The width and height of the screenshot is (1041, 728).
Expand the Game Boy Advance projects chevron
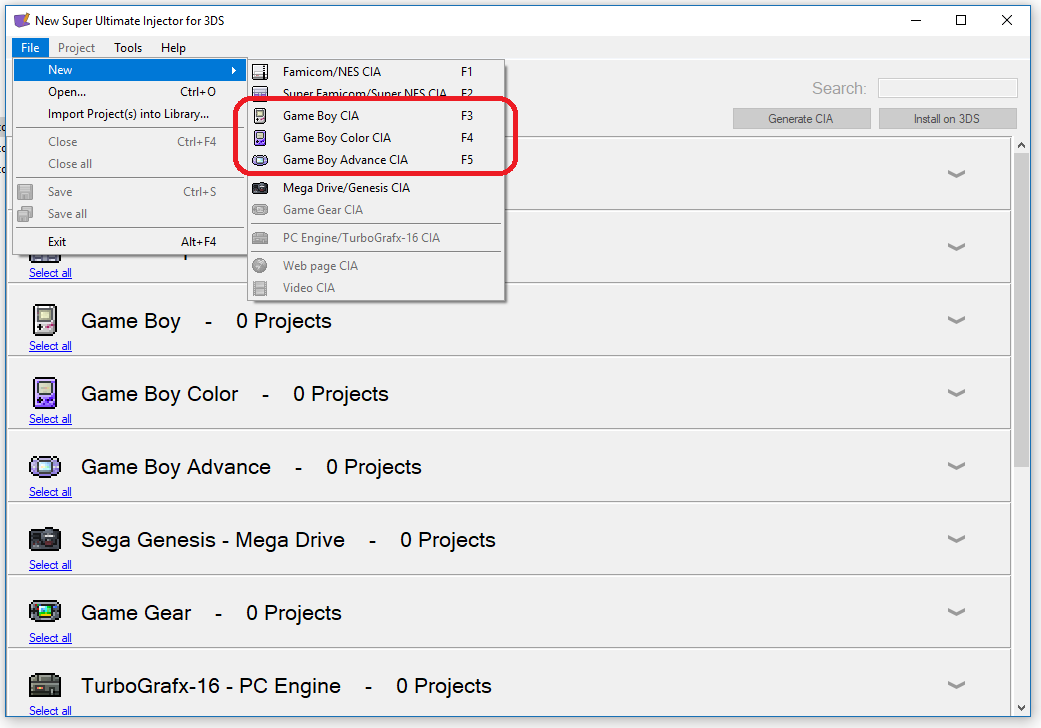pos(956,466)
